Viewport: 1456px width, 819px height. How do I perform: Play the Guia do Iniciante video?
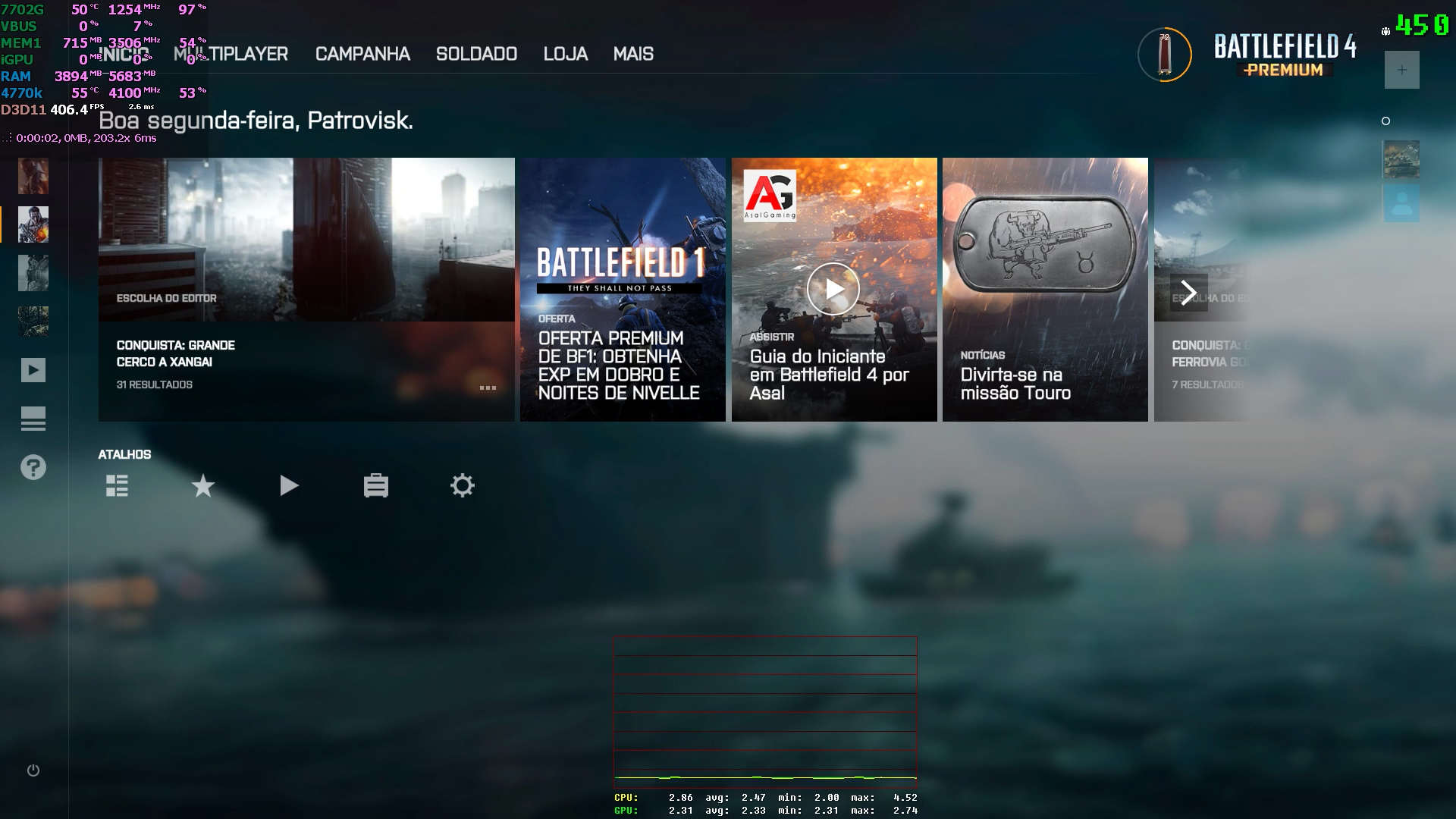click(x=833, y=289)
